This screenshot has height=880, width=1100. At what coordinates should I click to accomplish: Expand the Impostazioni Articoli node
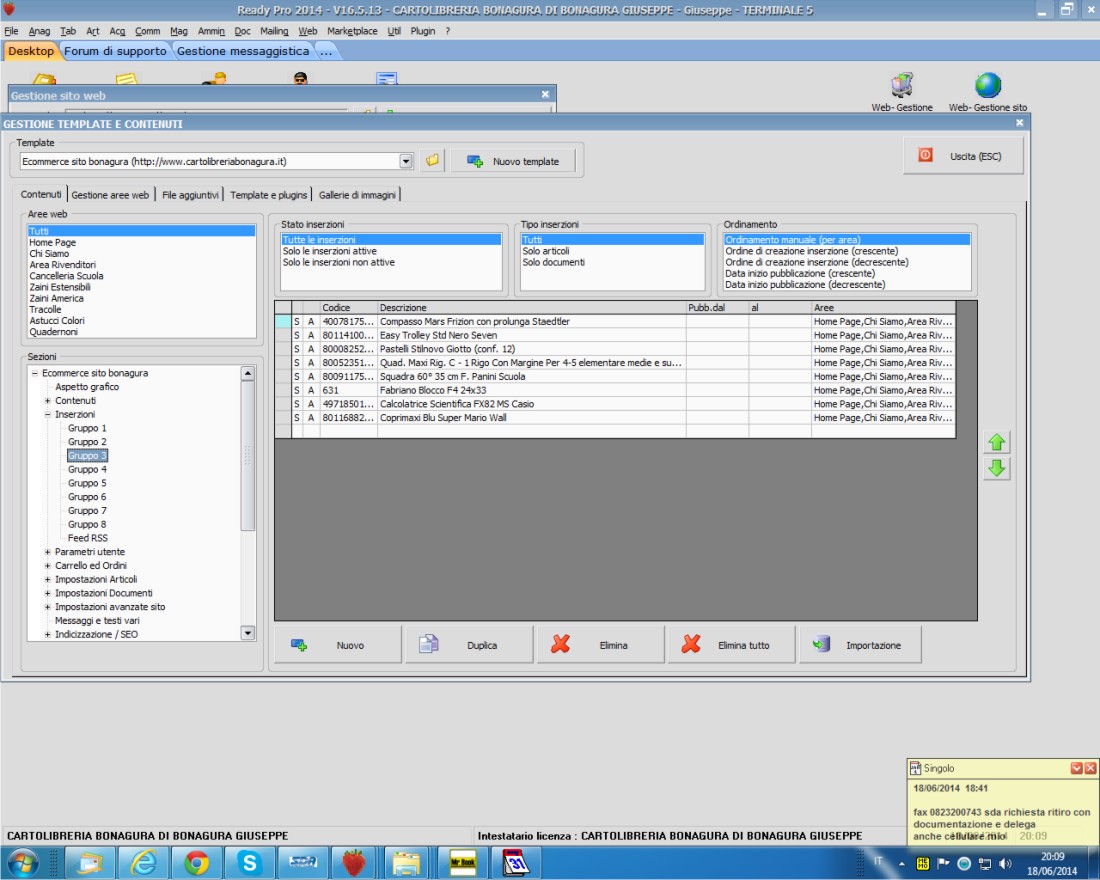coord(48,580)
